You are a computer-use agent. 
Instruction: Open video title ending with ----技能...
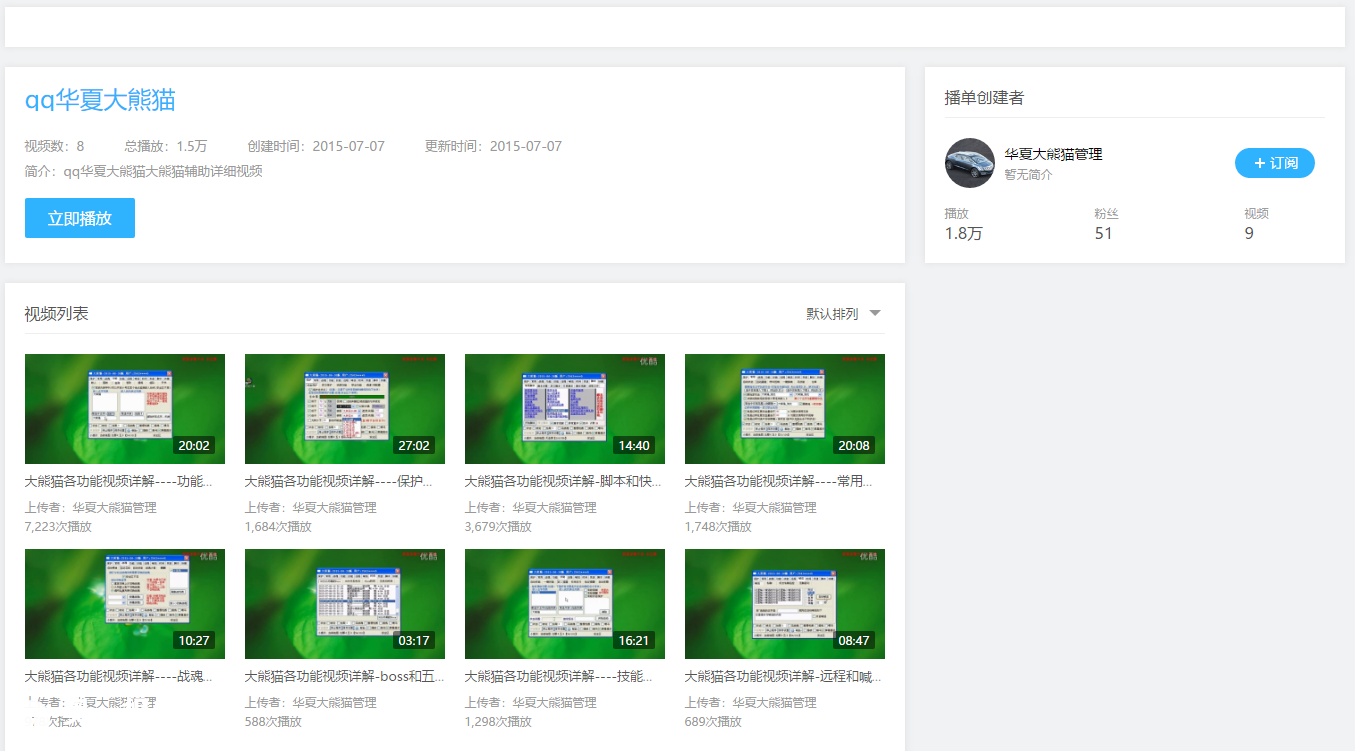pyautogui.click(x=558, y=676)
